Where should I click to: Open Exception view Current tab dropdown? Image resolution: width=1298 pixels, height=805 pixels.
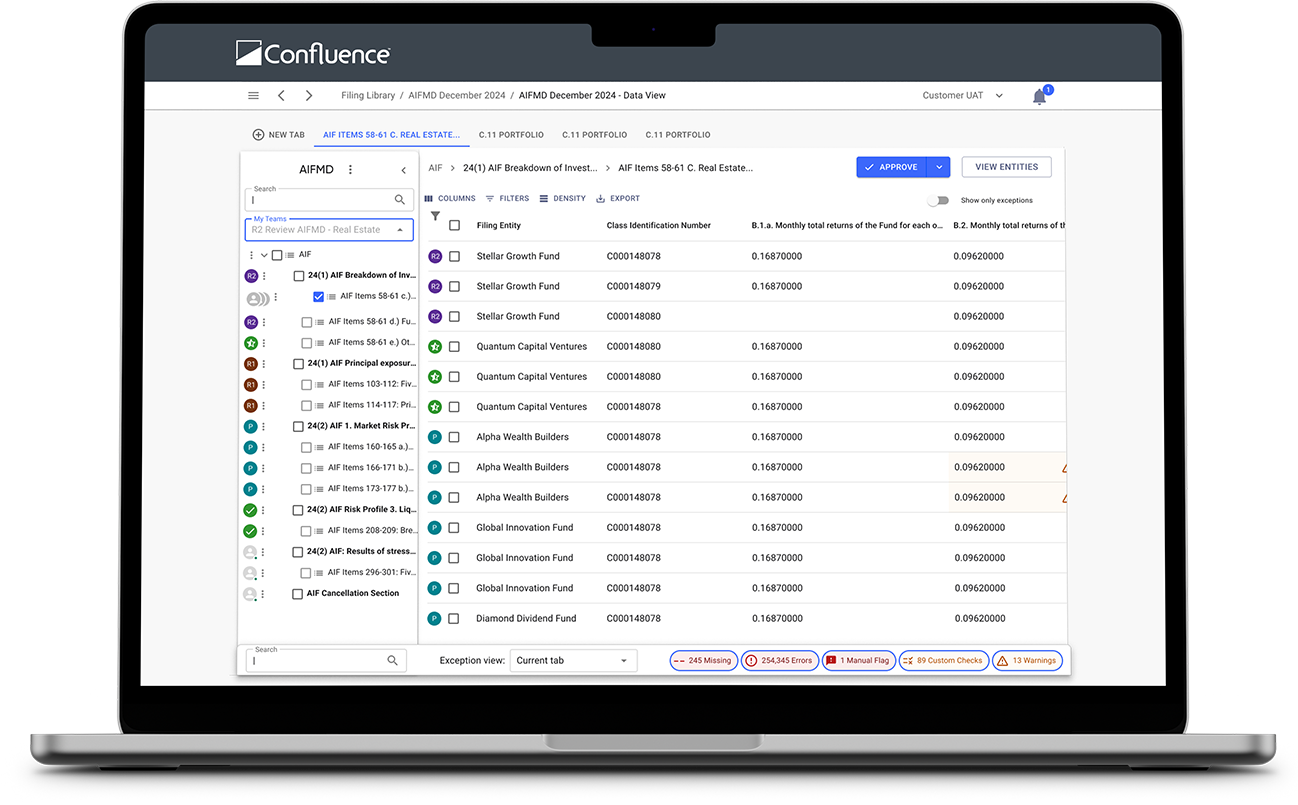(x=573, y=661)
